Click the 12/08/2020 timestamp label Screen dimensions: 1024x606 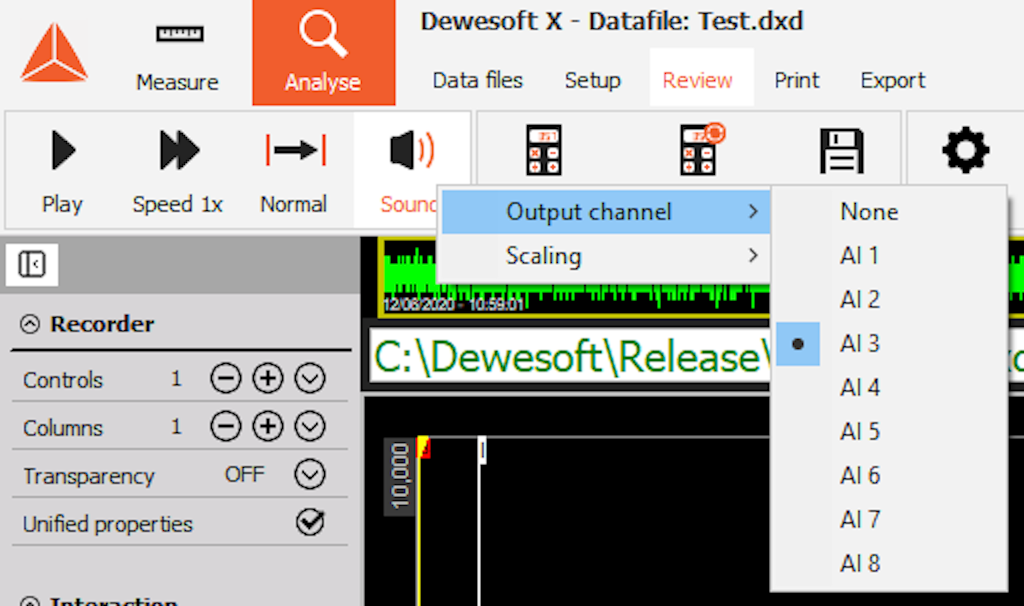(x=453, y=304)
